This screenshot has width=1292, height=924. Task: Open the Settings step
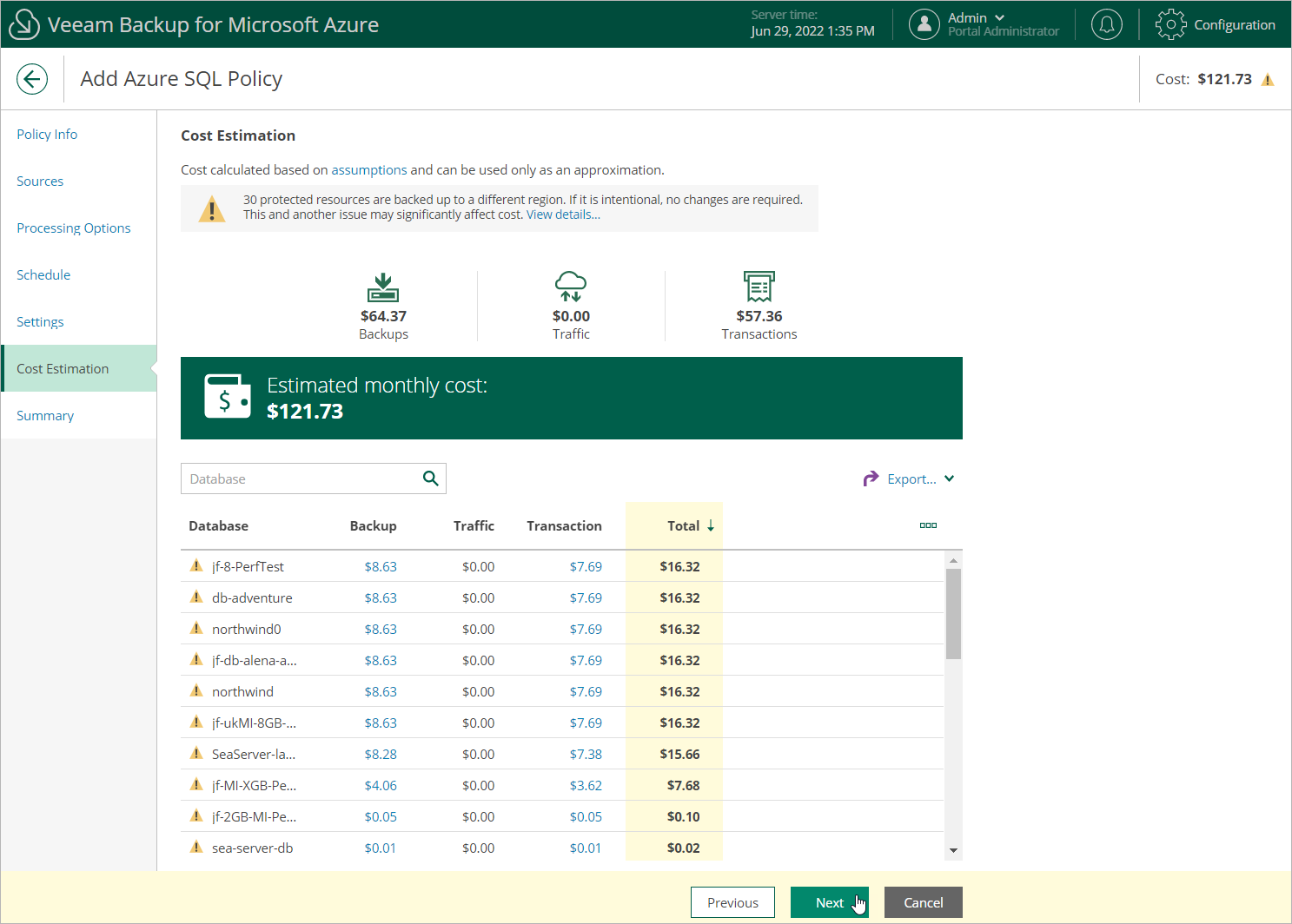tap(40, 321)
